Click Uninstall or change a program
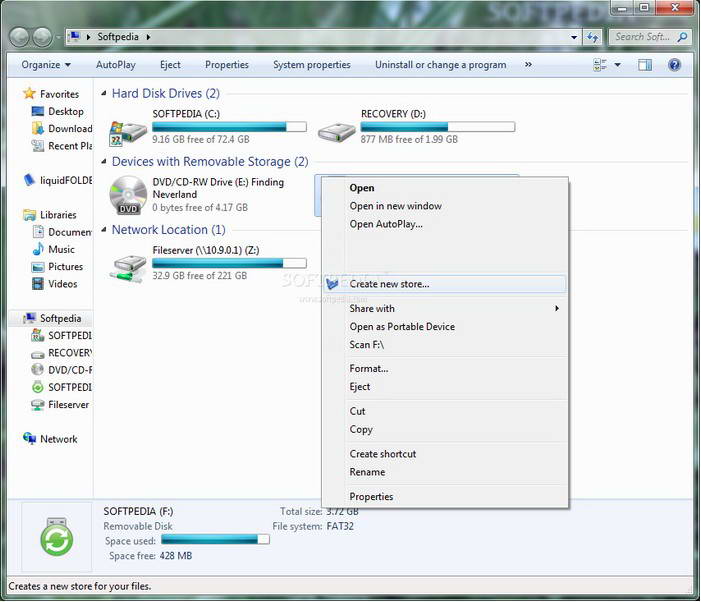Screen dimensions: 701x602 pyautogui.click(x=440, y=65)
